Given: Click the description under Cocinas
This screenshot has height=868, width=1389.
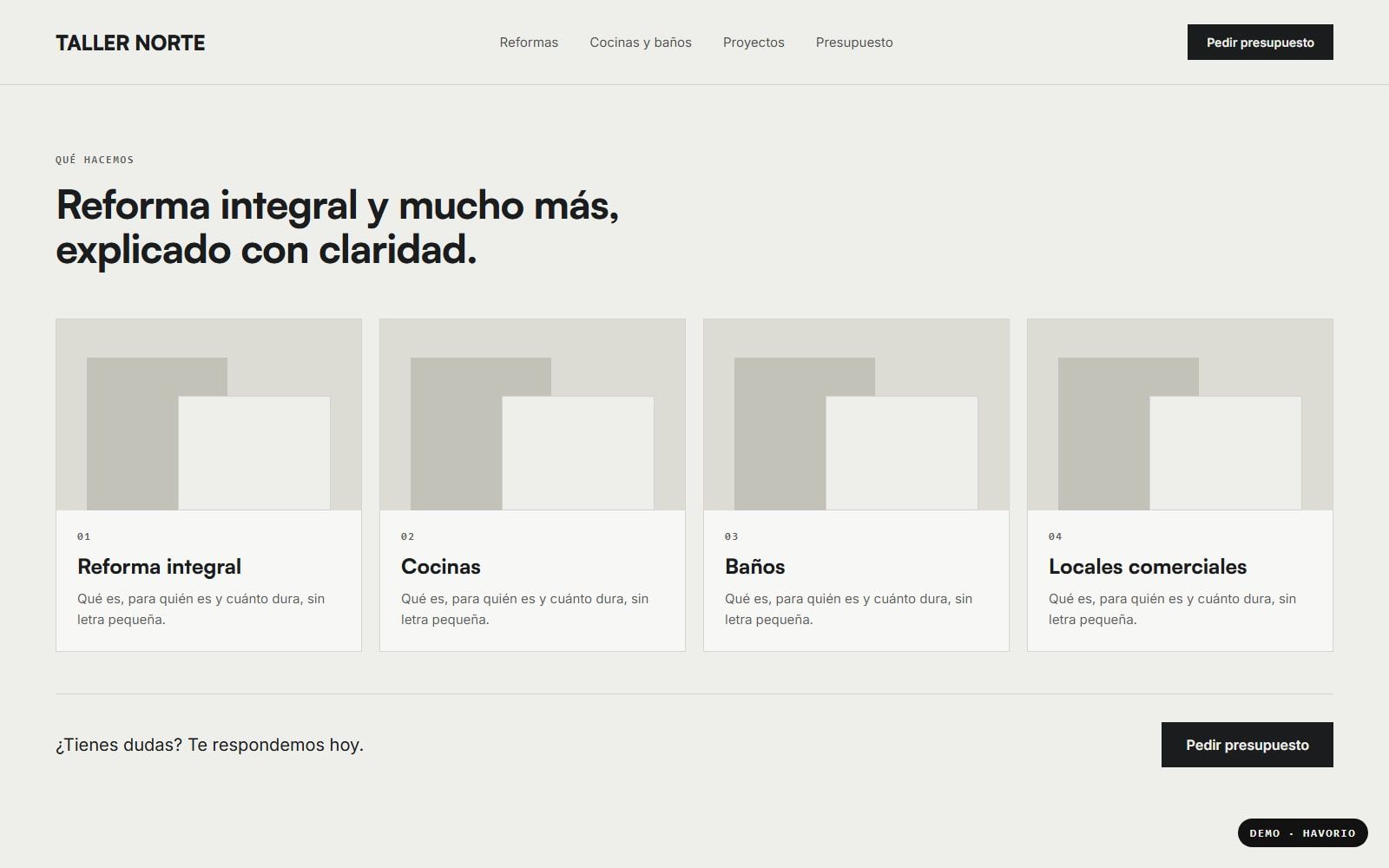Looking at the screenshot, I should point(524,609).
